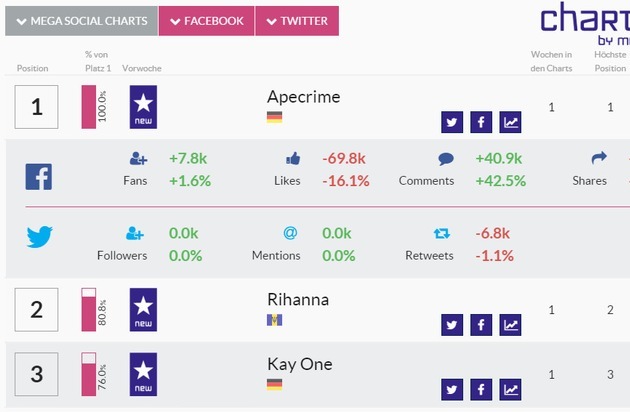Open the Rihanna artist link
Viewport: 630px width, 412px height.
coord(298,300)
